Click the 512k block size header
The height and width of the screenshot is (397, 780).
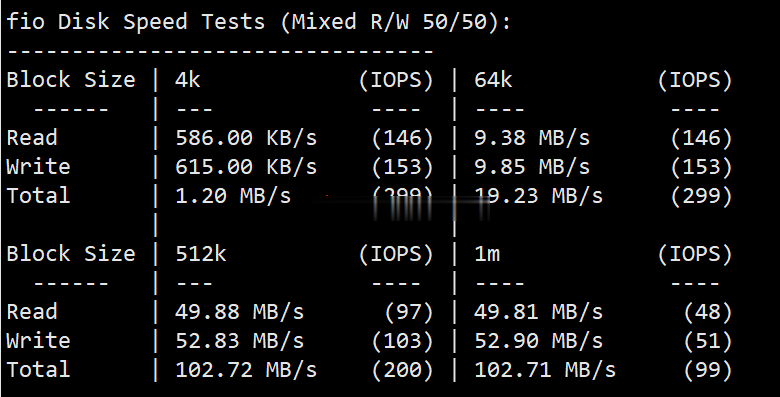coord(201,254)
